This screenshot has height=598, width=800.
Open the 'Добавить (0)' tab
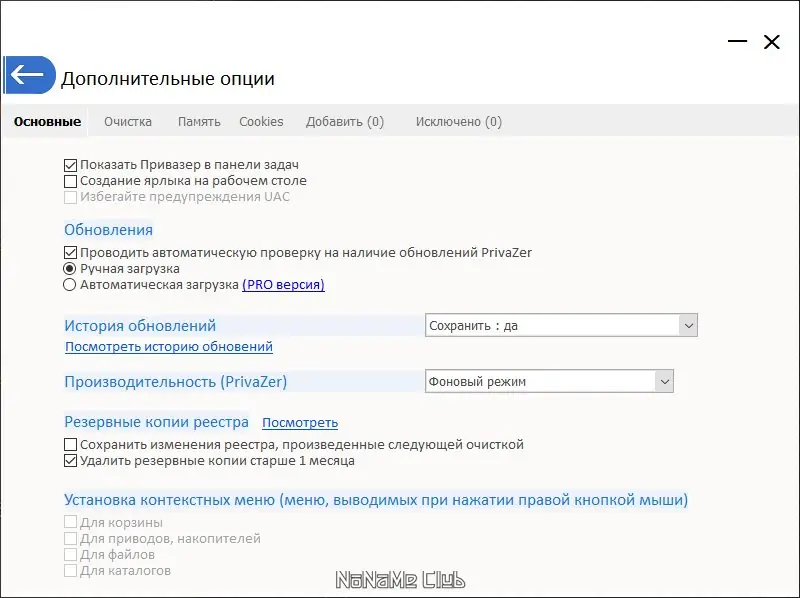pos(345,122)
